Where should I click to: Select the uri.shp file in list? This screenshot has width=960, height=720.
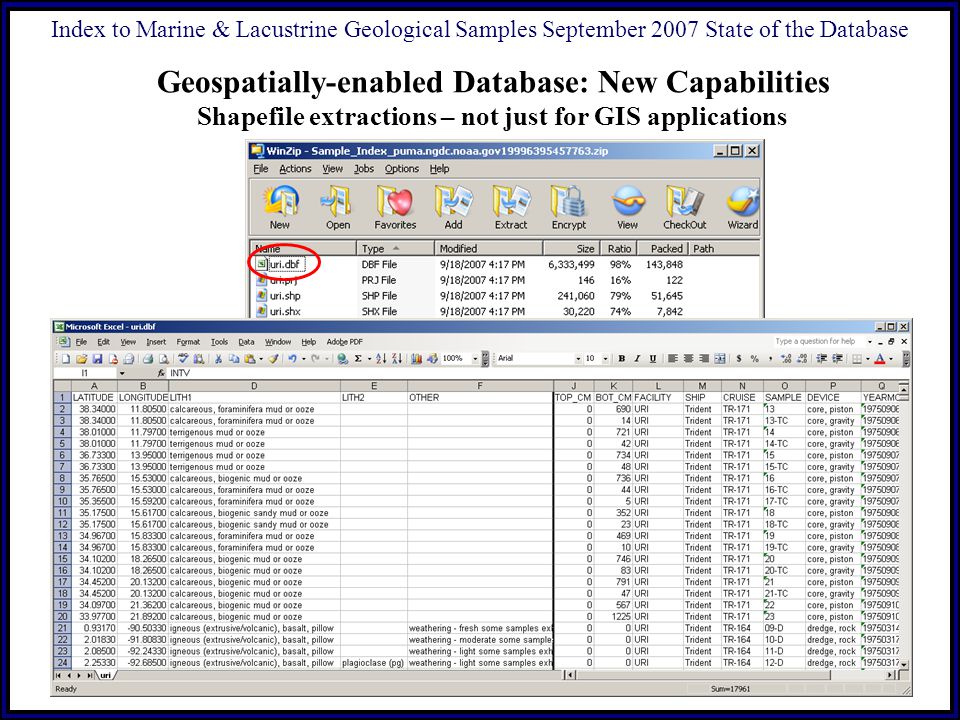[282, 296]
